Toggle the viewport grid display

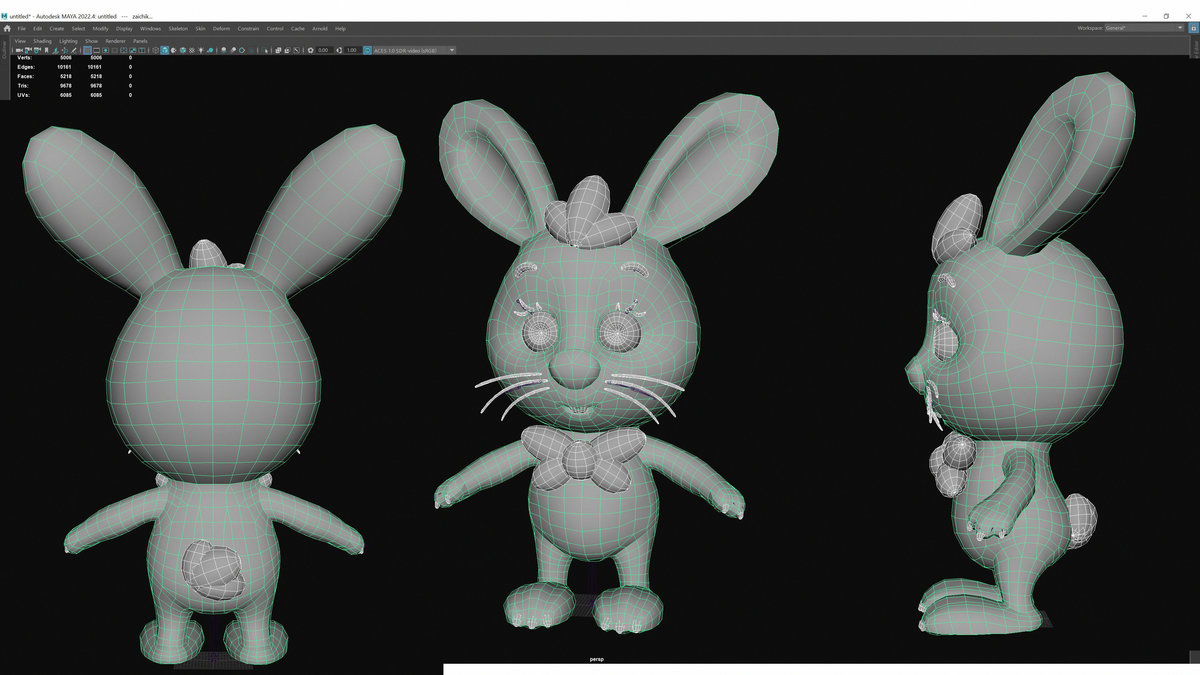click(x=86, y=48)
